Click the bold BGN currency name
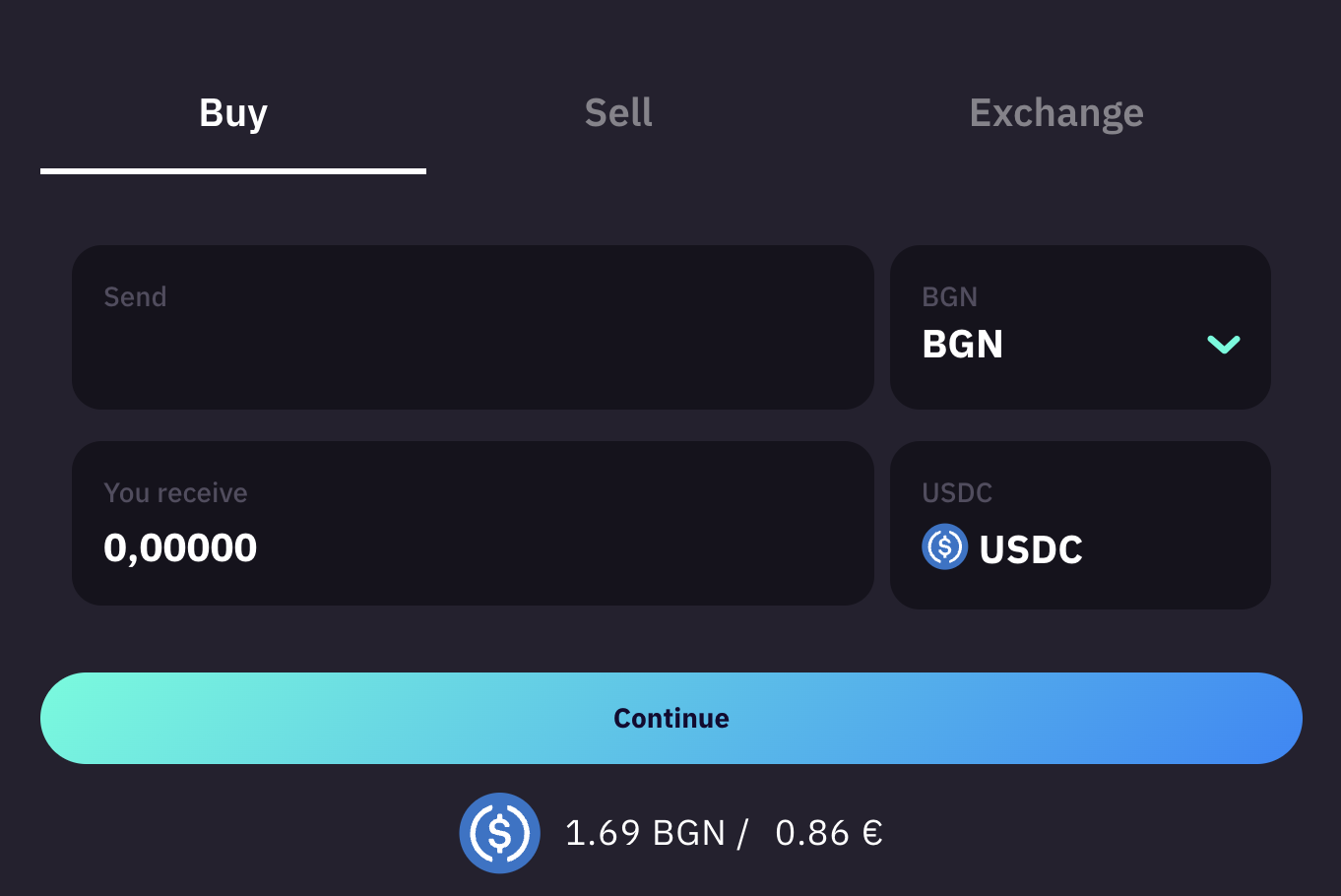The image size is (1341, 896). coord(963,345)
